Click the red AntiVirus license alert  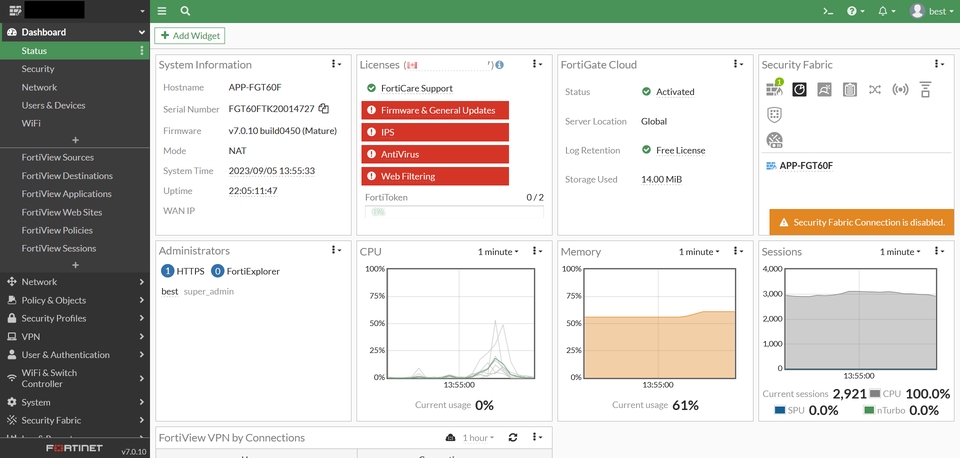pyautogui.click(x=435, y=154)
